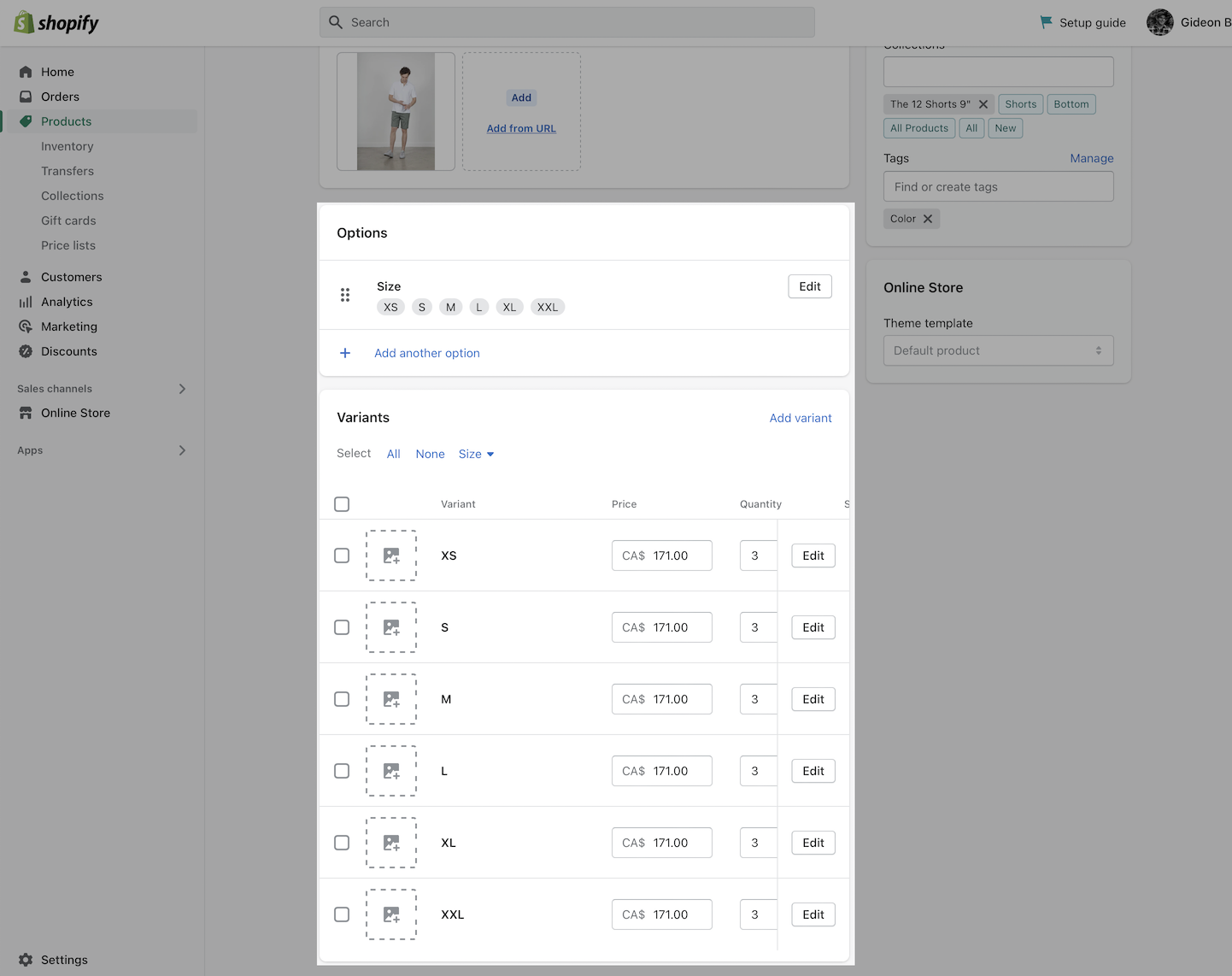The height and width of the screenshot is (976, 1232).
Task: Open Theme template dropdown
Action: click(998, 350)
